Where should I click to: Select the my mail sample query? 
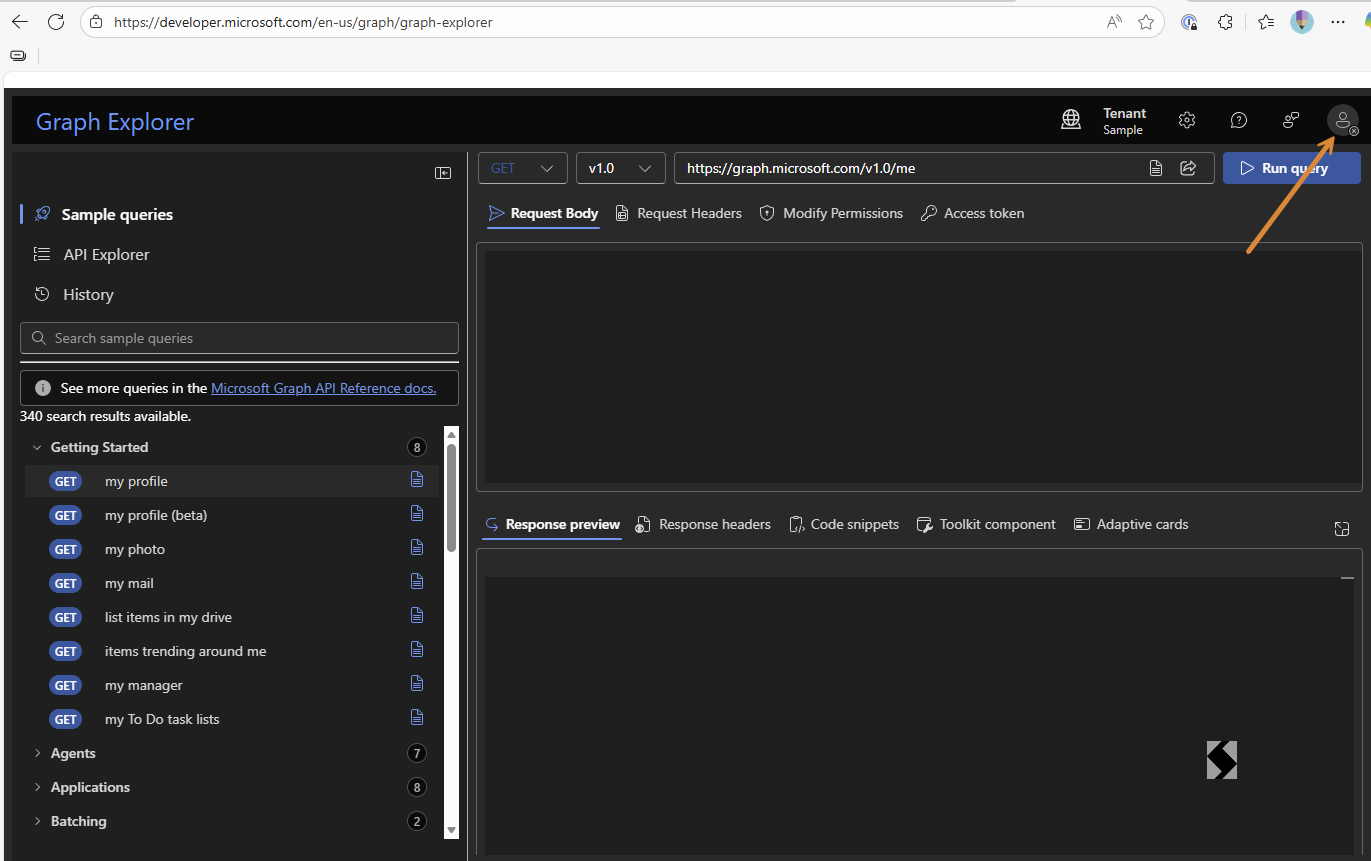point(232,583)
